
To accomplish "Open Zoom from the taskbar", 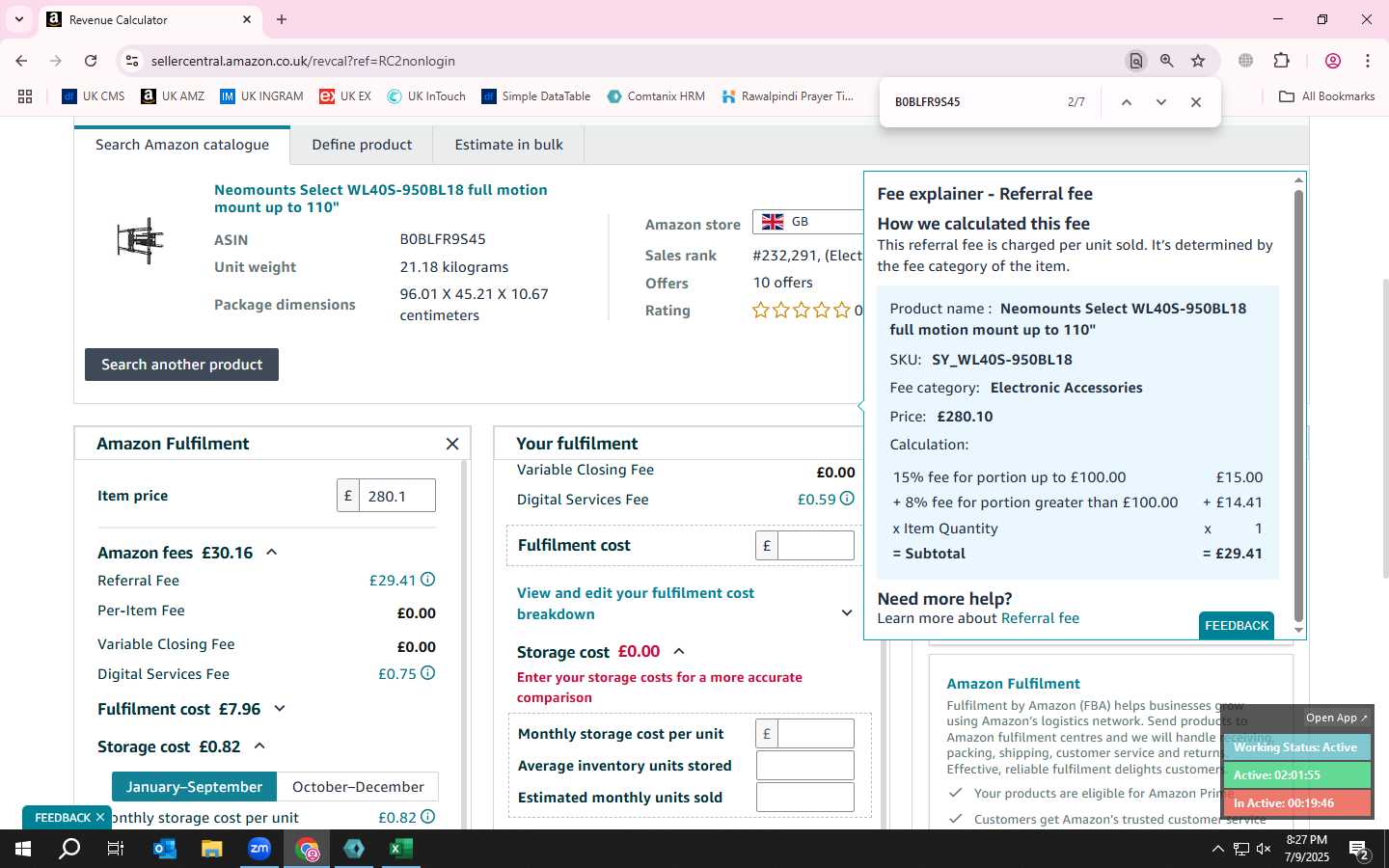I will point(259,849).
